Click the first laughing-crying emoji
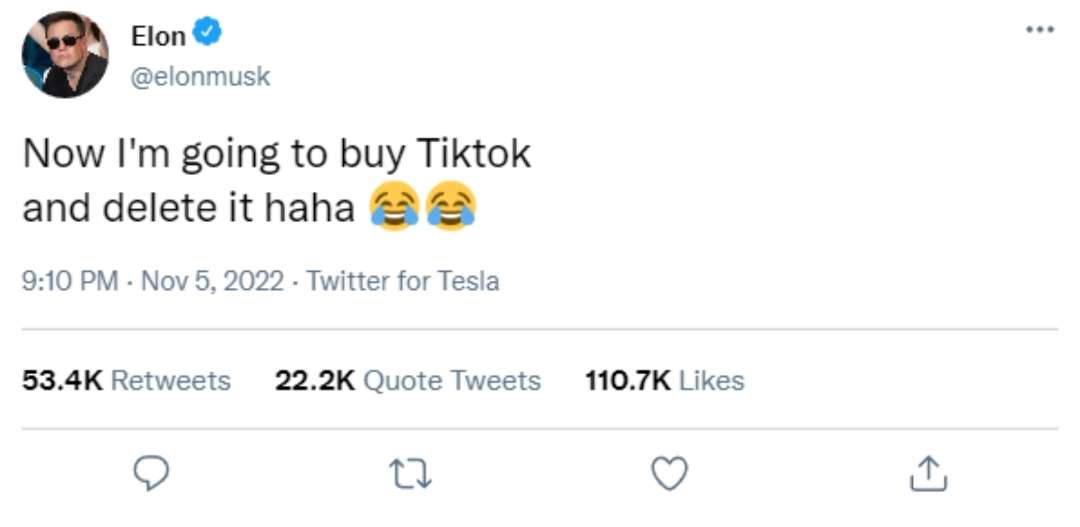Viewport: 1080px width, 527px height. 393,208
